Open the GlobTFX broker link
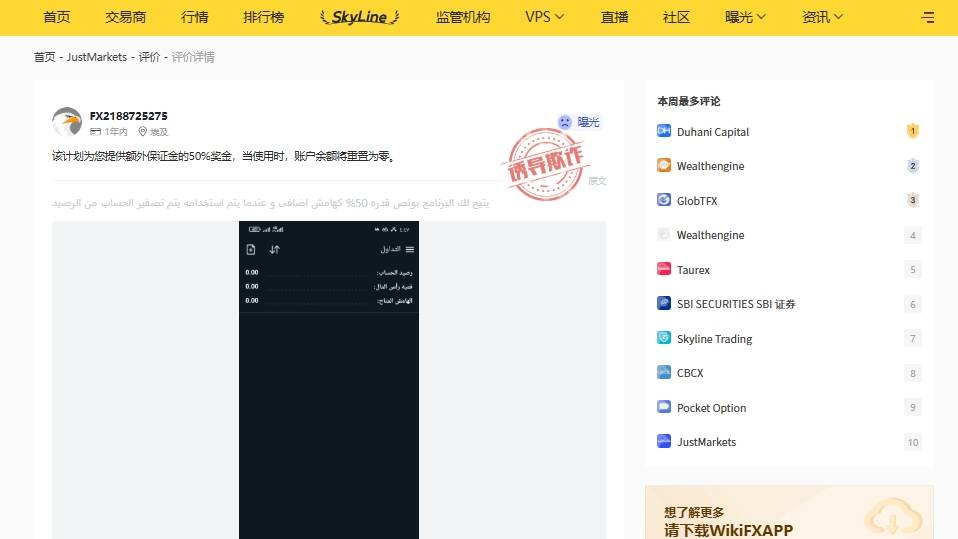This screenshot has width=958, height=539. 697,200
